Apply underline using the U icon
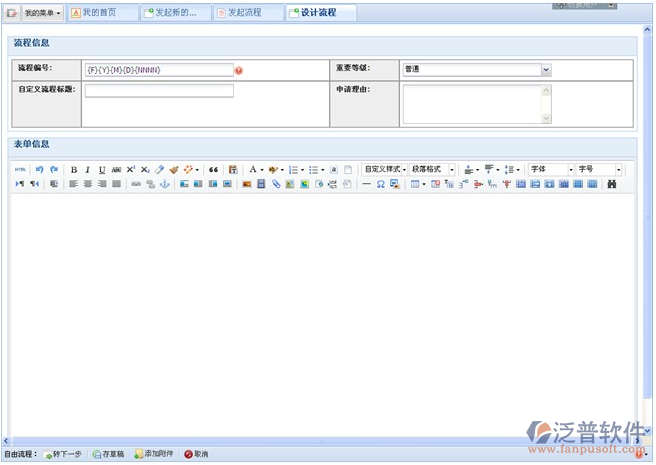 [x=102, y=170]
